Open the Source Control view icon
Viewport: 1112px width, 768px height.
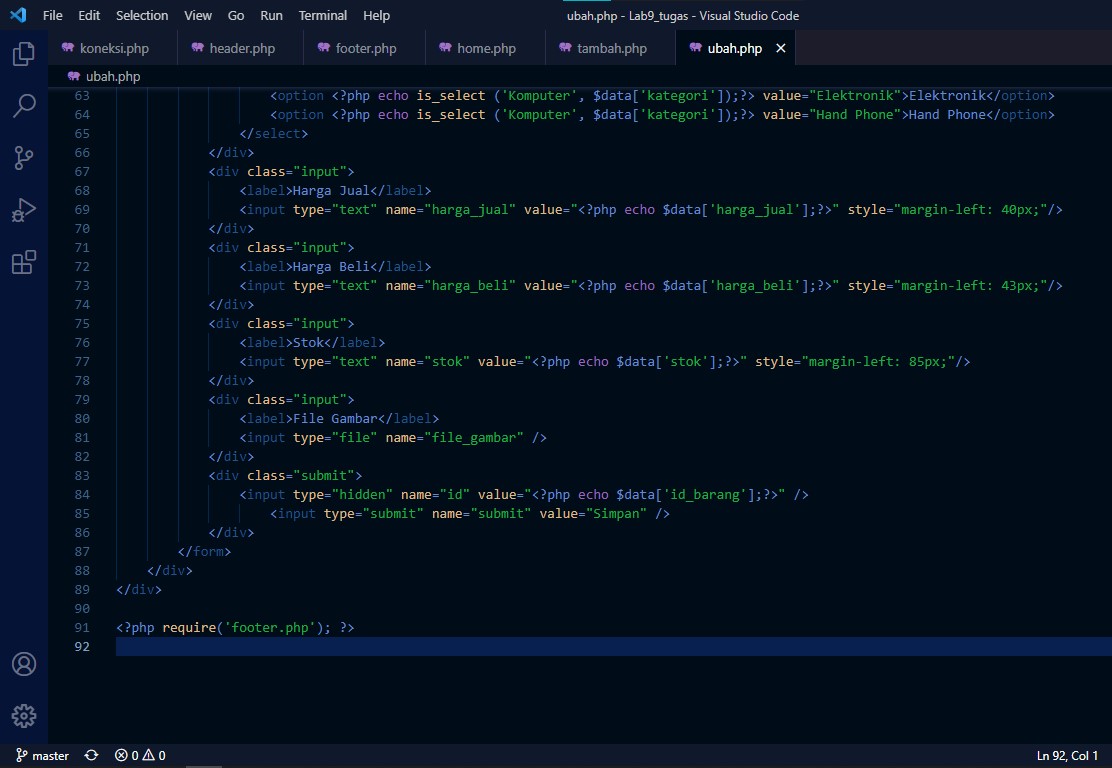[x=23, y=157]
